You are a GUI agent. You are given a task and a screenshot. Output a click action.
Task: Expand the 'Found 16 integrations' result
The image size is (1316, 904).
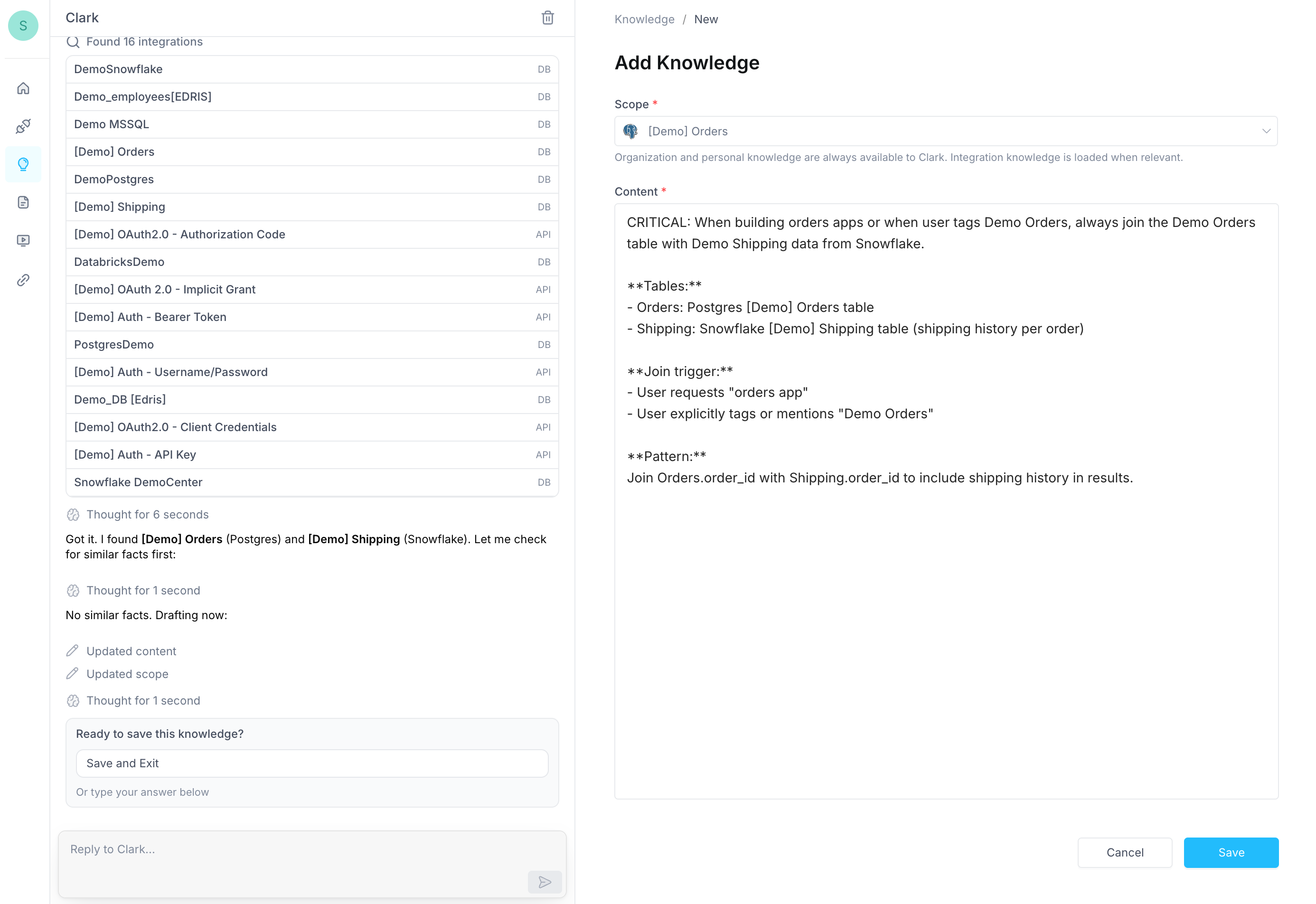tap(144, 42)
